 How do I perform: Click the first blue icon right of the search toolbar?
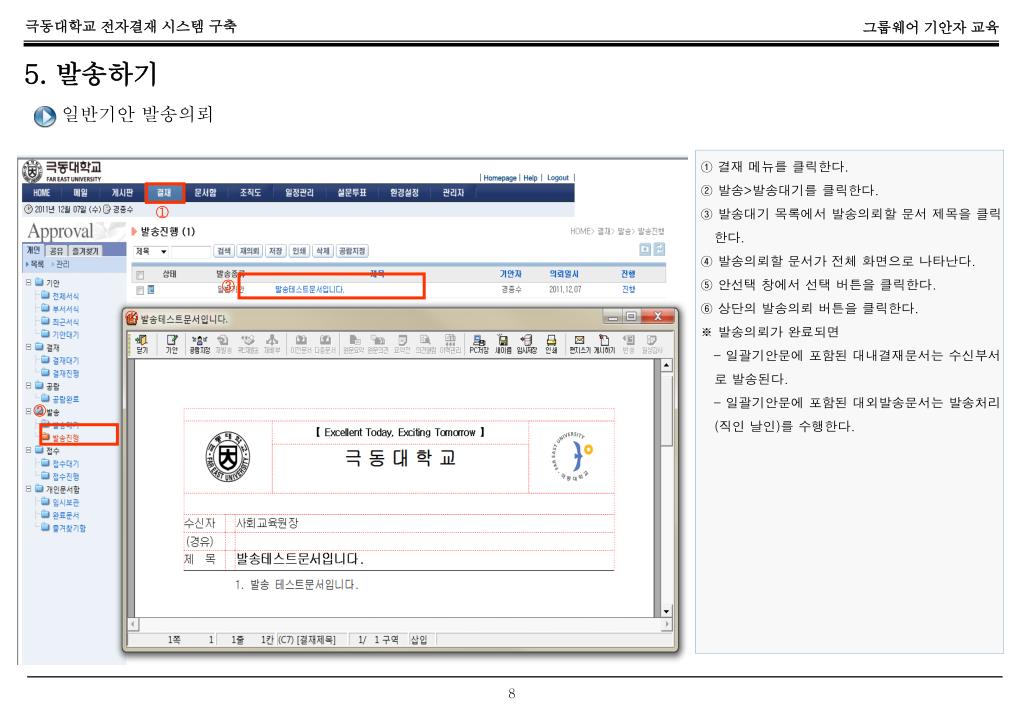pyautogui.click(x=645, y=249)
